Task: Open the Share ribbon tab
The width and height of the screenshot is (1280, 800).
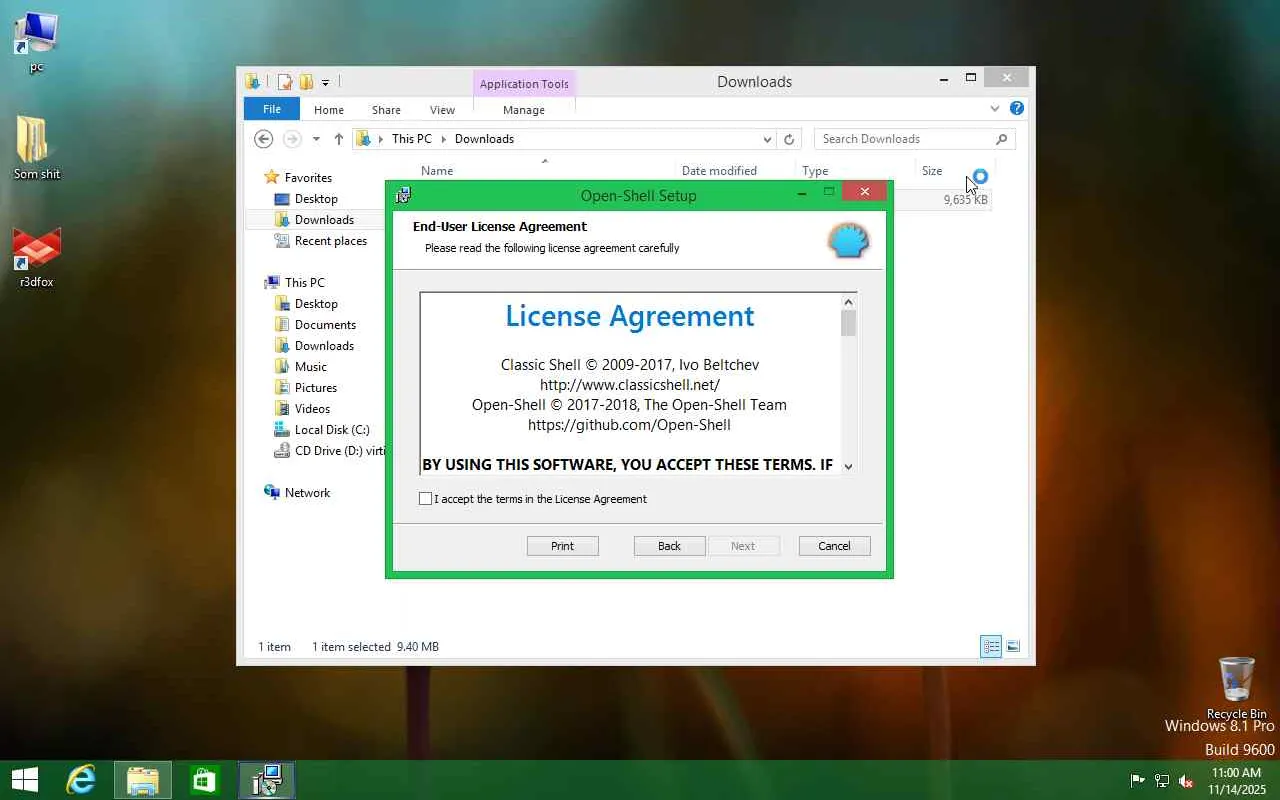Action: point(386,110)
